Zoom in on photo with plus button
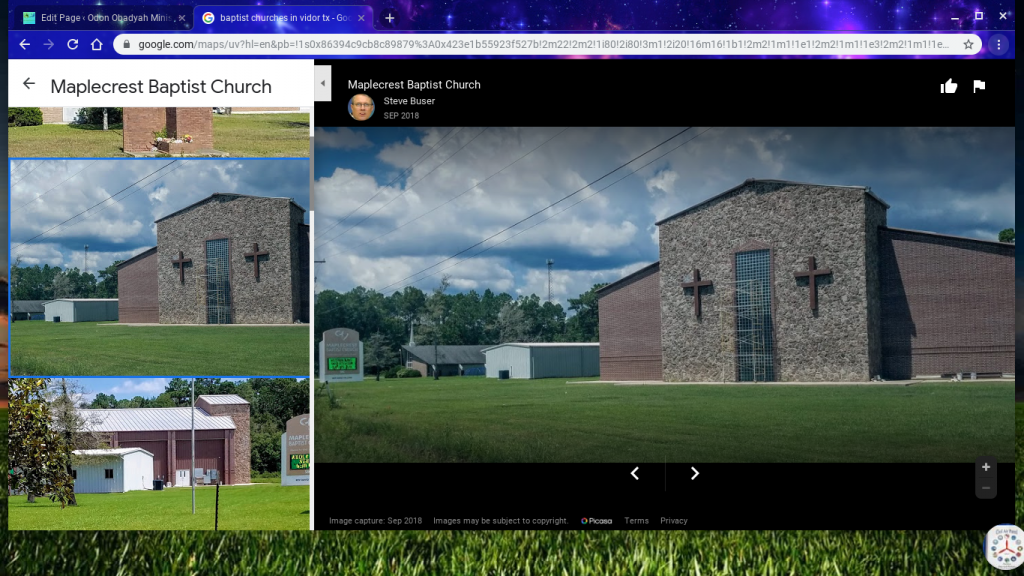Viewport: 1024px width, 576px height. tap(986, 467)
